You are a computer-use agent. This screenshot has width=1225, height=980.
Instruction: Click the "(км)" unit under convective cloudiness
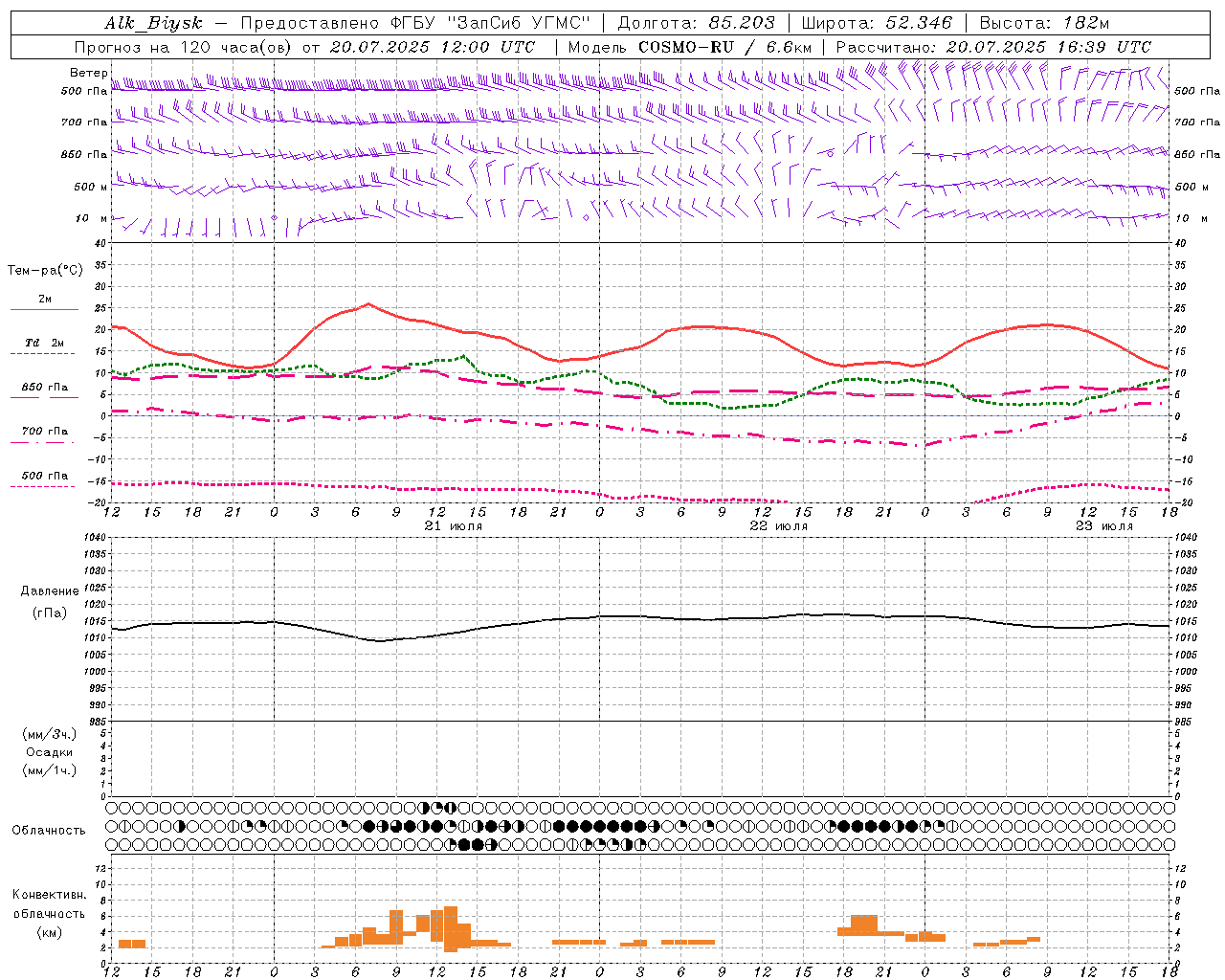[x=49, y=932]
